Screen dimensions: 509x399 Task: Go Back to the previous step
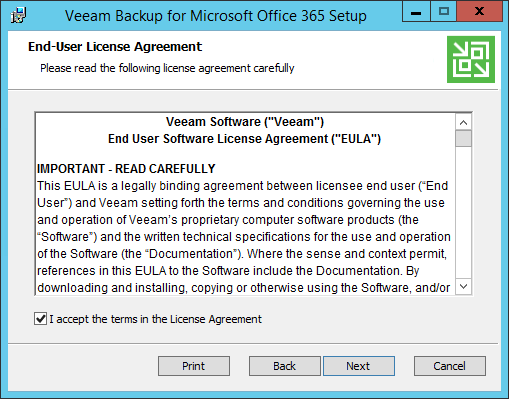tap(285, 366)
